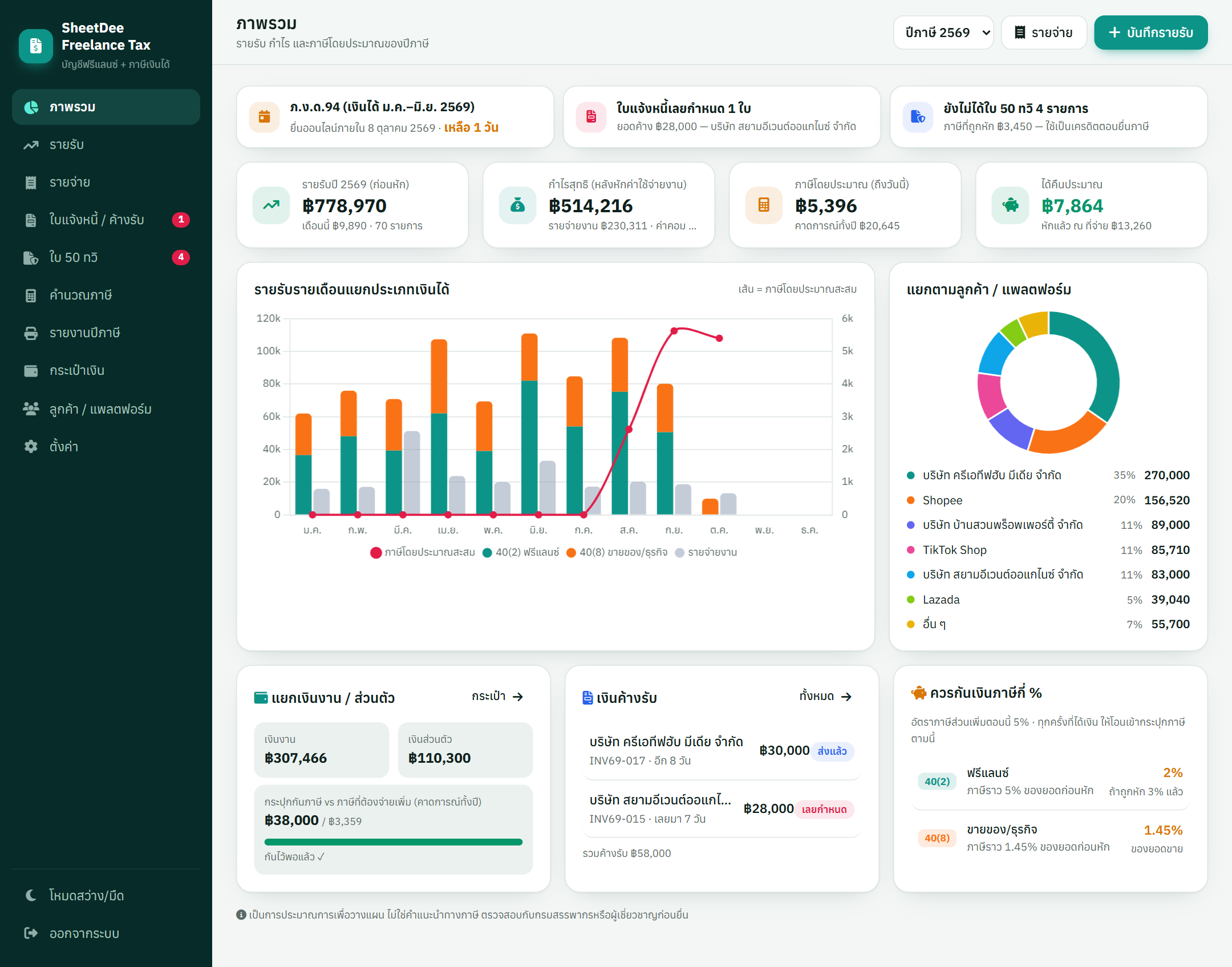The width and height of the screenshot is (1232, 967).
Task: Click the เงินส่วนตัว ฿110,300 box
Action: (x=465, y=750)
